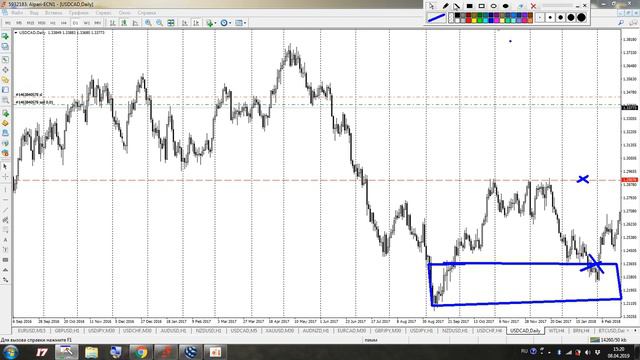This screenshot has width=640, height=360.
Task: Choose the outlined ellipse drawing tool
Action: [x=493, y=6]
